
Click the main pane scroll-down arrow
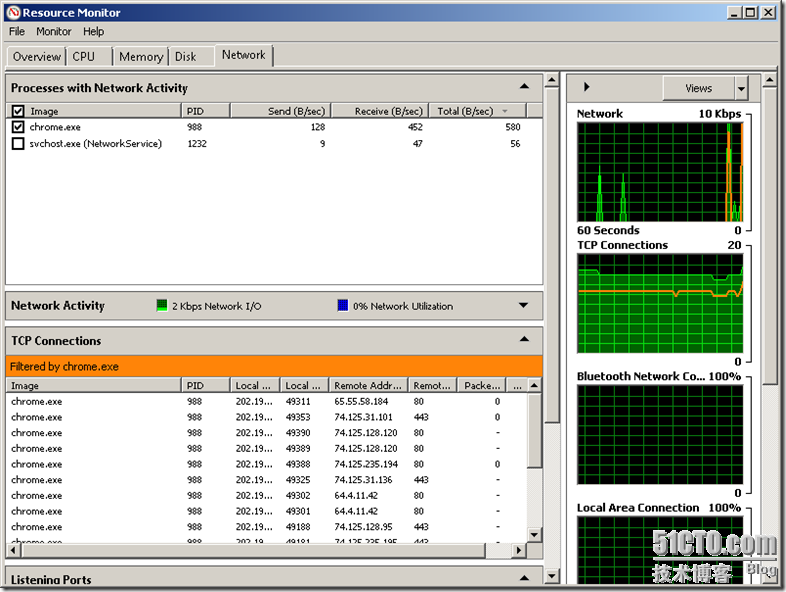tap(552, 576)
